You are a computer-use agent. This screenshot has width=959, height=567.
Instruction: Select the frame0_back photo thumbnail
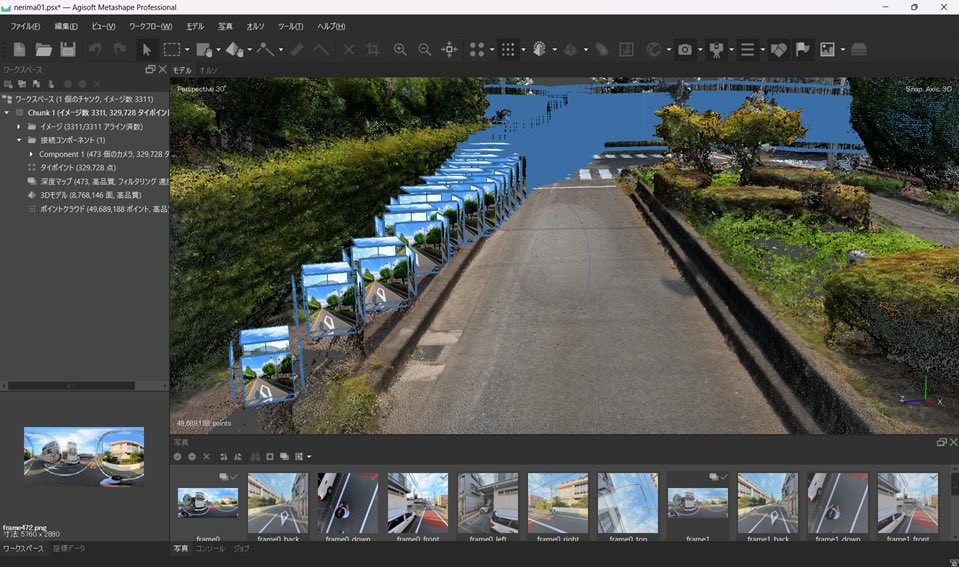point(278,503)
